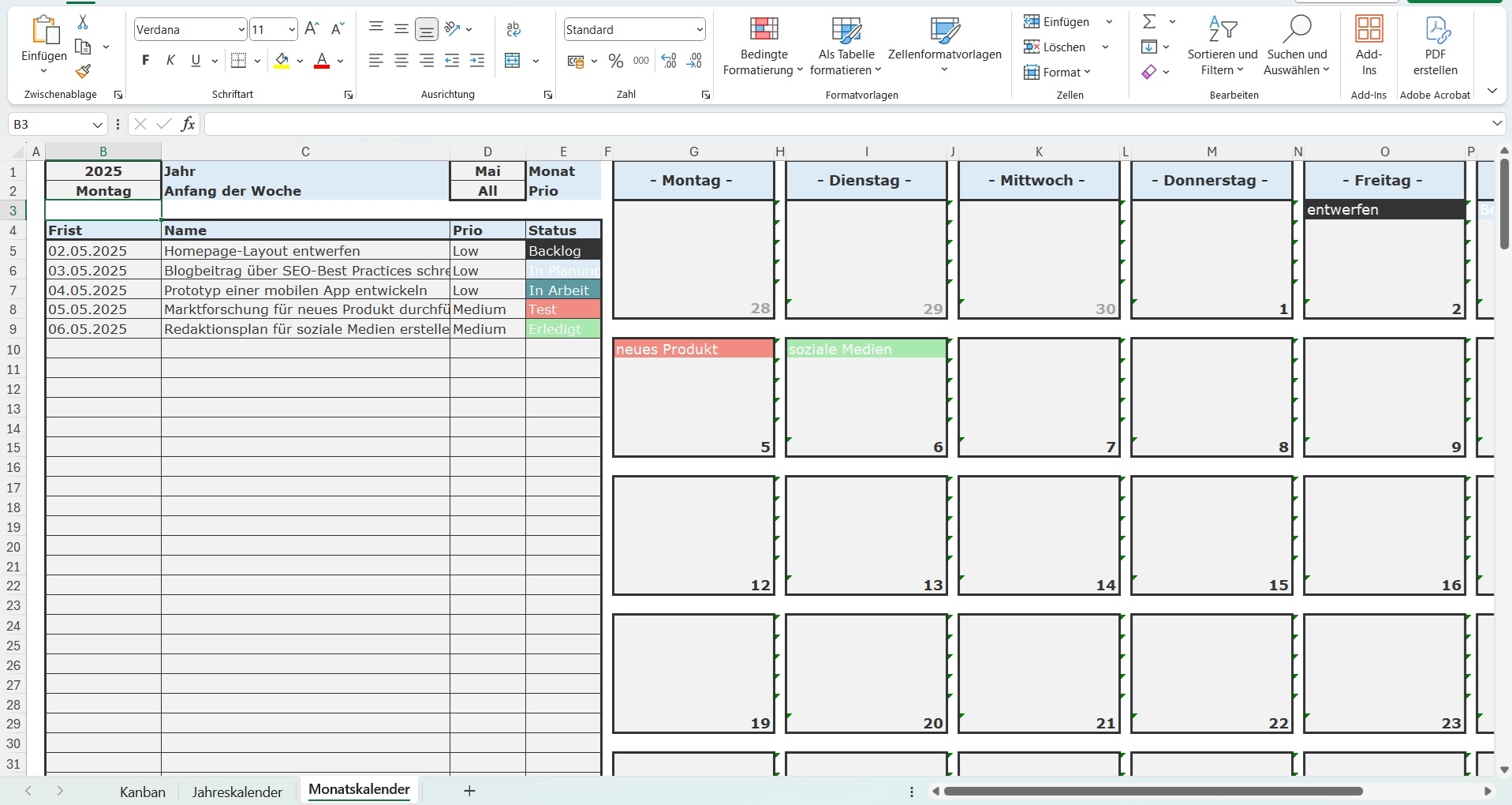Image resolution: width=1512 pixels, height=805 pixels.
Task: Open Suchen und Auswählen menu
Action: (x=1297, y=46)
